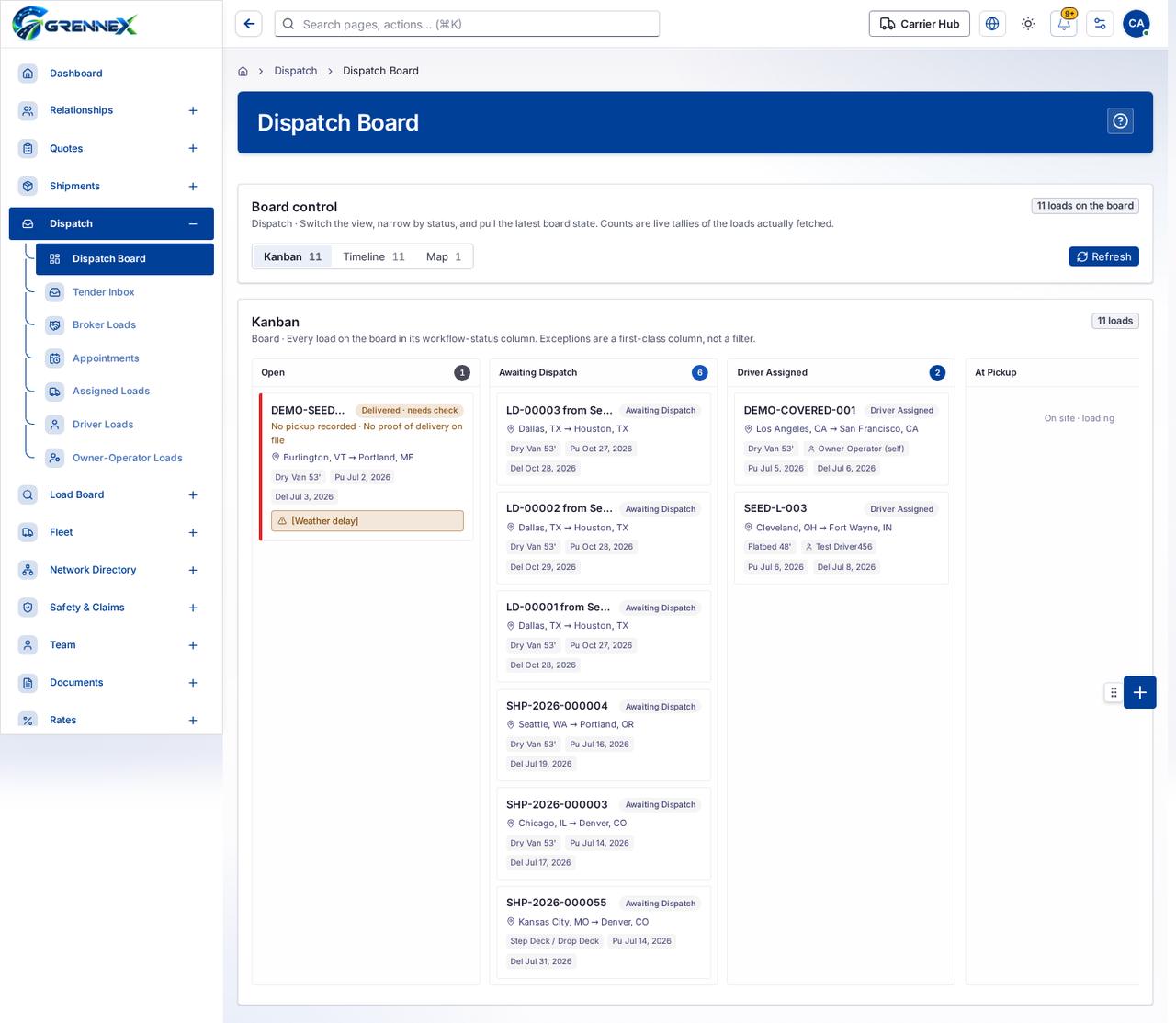Viewport: 1176px width, 1023px height.
Task: Open the Team sidebar item
Action: click(111, 645)
